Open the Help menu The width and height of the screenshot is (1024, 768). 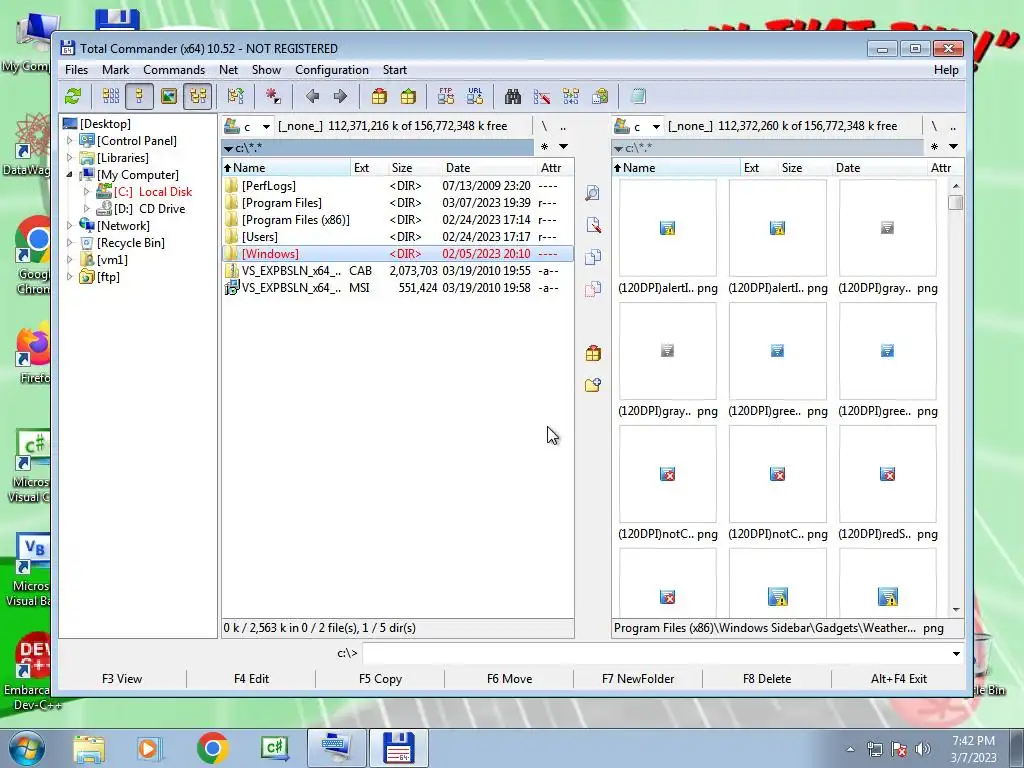coord(946,70)
